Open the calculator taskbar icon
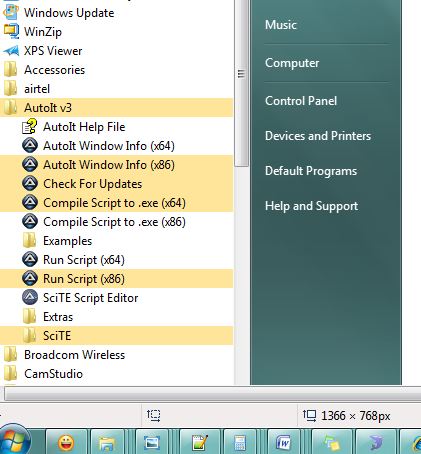Image resolution: width=421 pixels, height=454 pixels. (x=240, y=443)
